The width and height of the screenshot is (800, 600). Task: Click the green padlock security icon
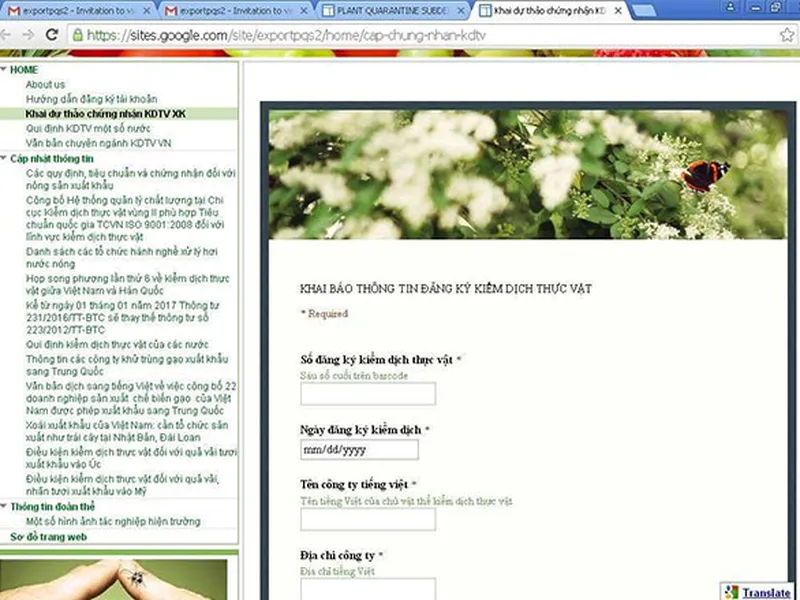77,34
